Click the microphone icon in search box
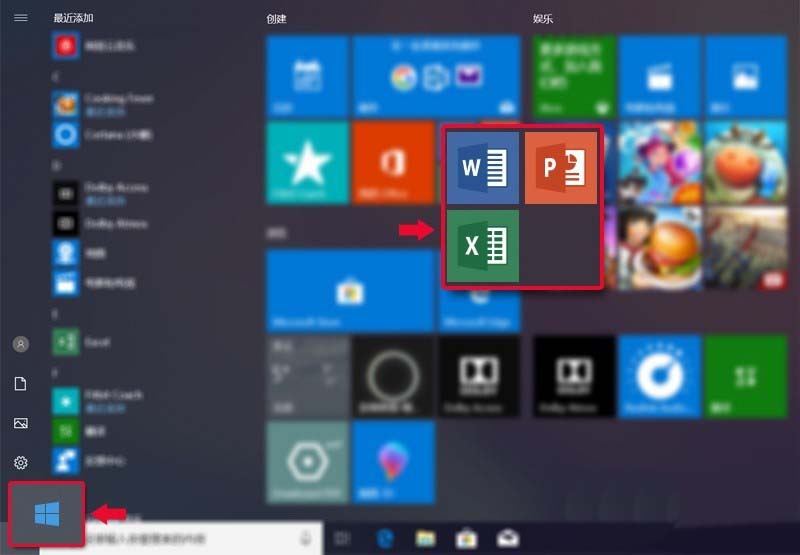Image resolution: width=800 pixels, height=555 pixels. (x=306, y=538)
